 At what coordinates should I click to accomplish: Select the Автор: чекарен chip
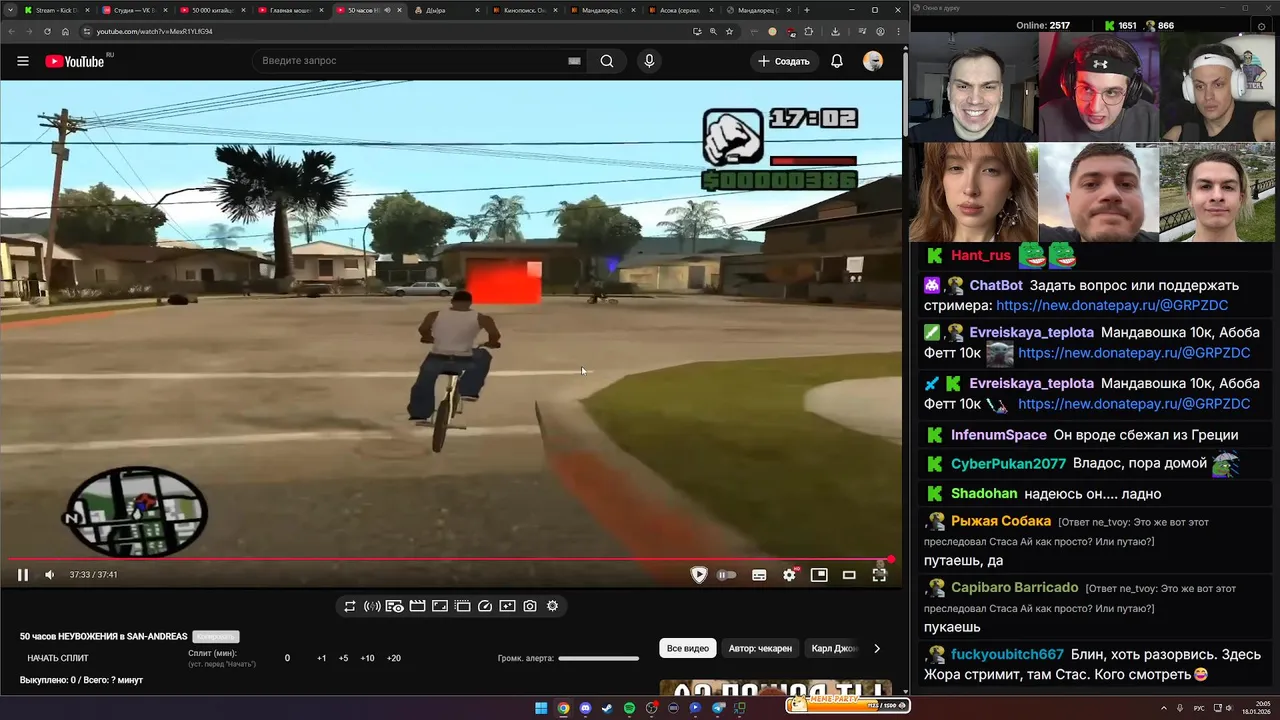[x=760, y=648]
